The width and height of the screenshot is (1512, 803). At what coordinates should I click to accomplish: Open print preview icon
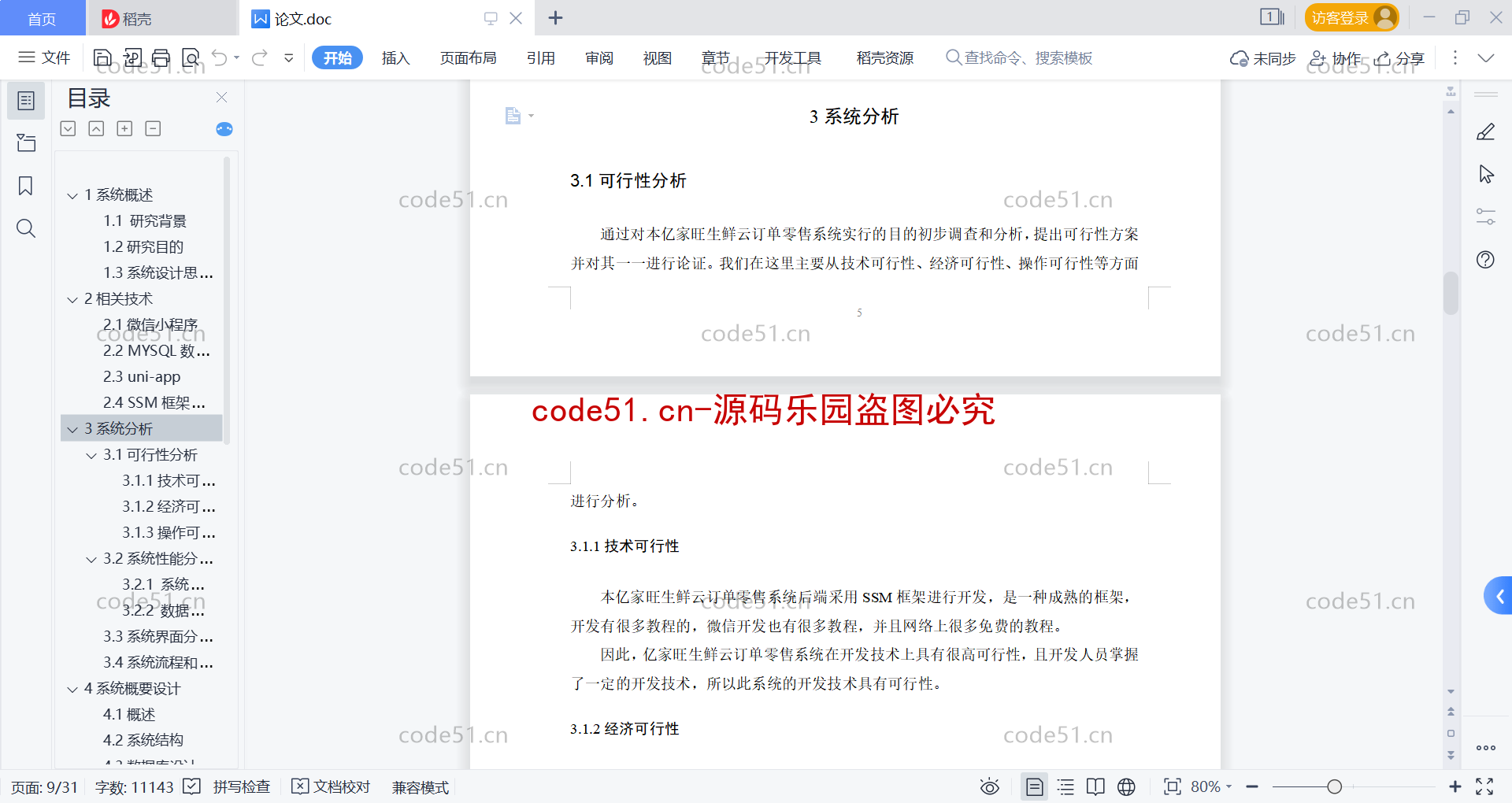coord(191,57)
